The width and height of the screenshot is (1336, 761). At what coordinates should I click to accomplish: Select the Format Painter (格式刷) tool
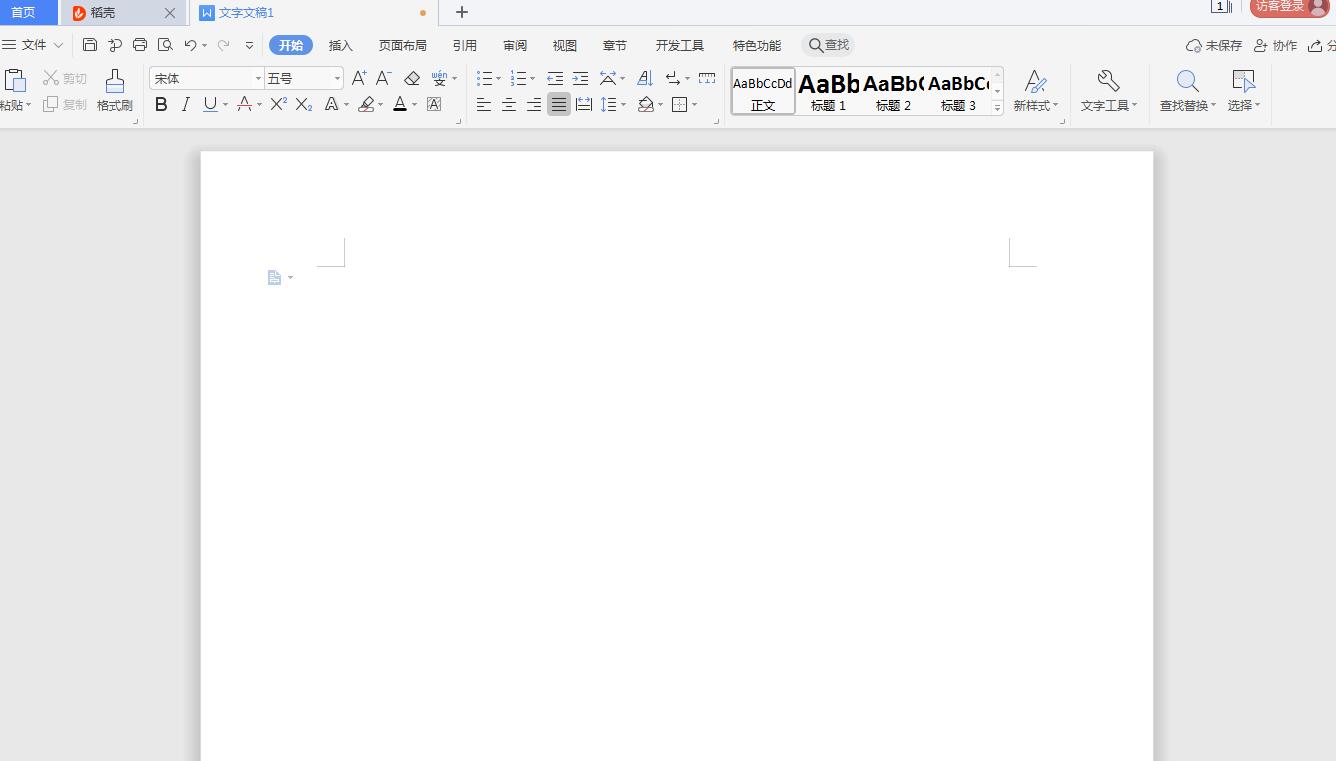[x=115, y=90]
